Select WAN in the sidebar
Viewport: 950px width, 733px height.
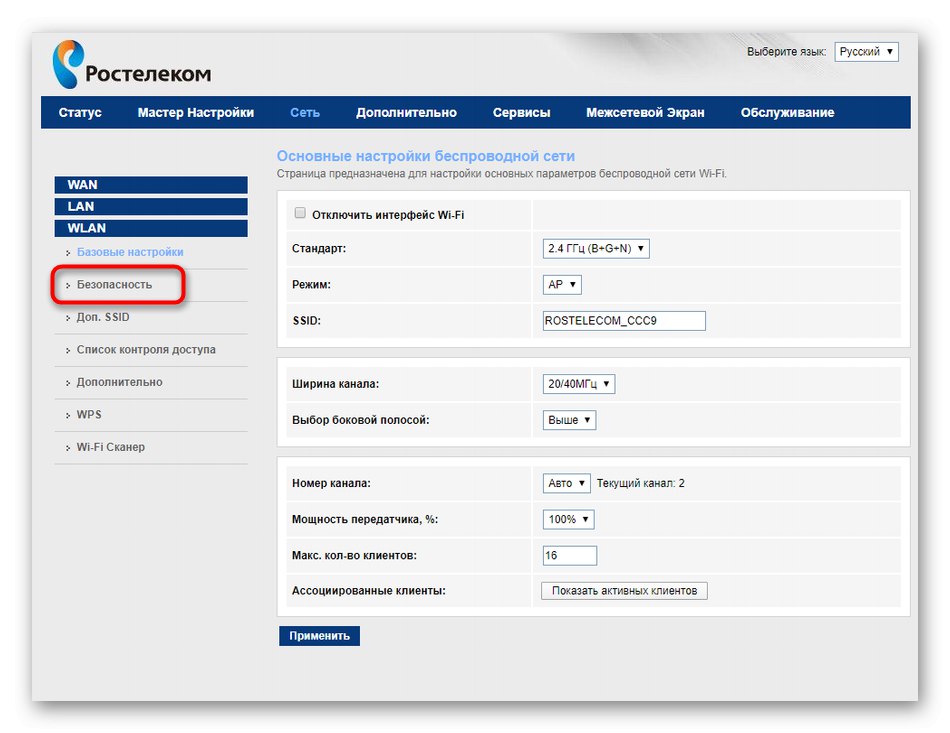click(x=150, y=185)
